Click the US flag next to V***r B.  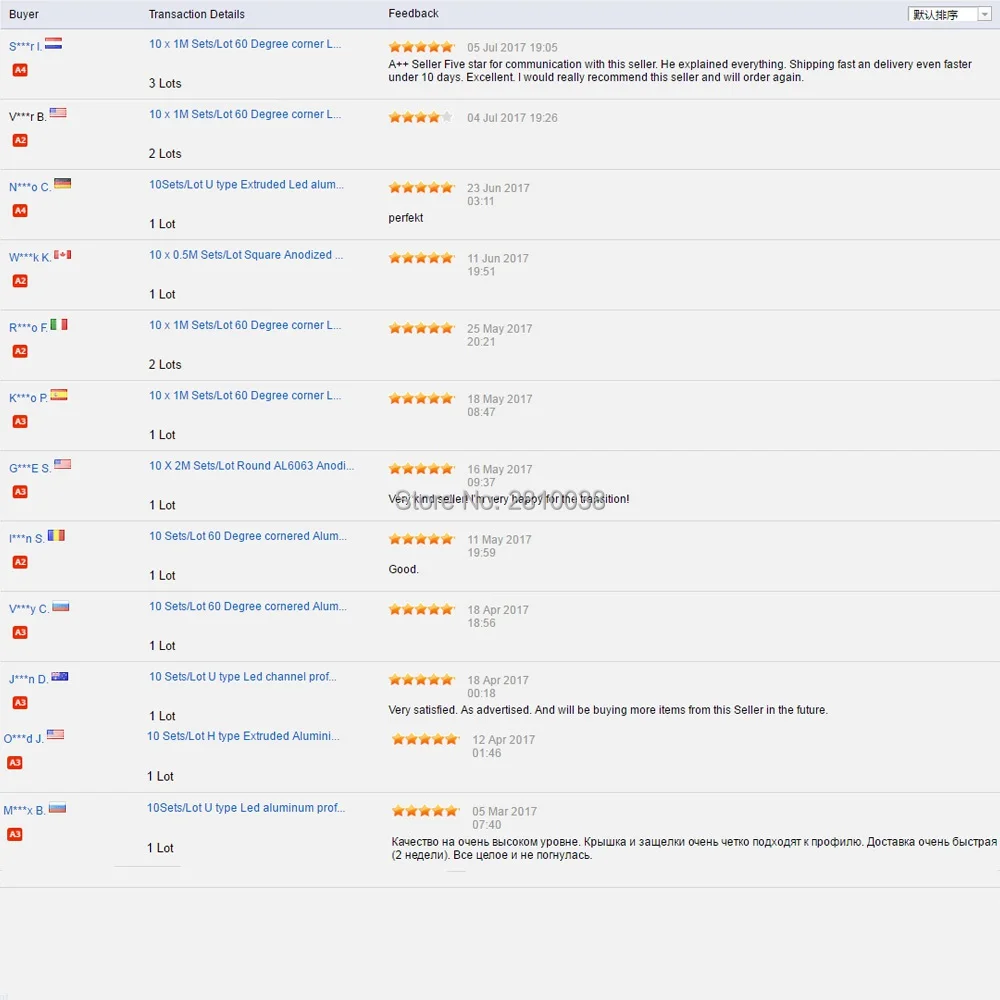click(x=58, y=113)
